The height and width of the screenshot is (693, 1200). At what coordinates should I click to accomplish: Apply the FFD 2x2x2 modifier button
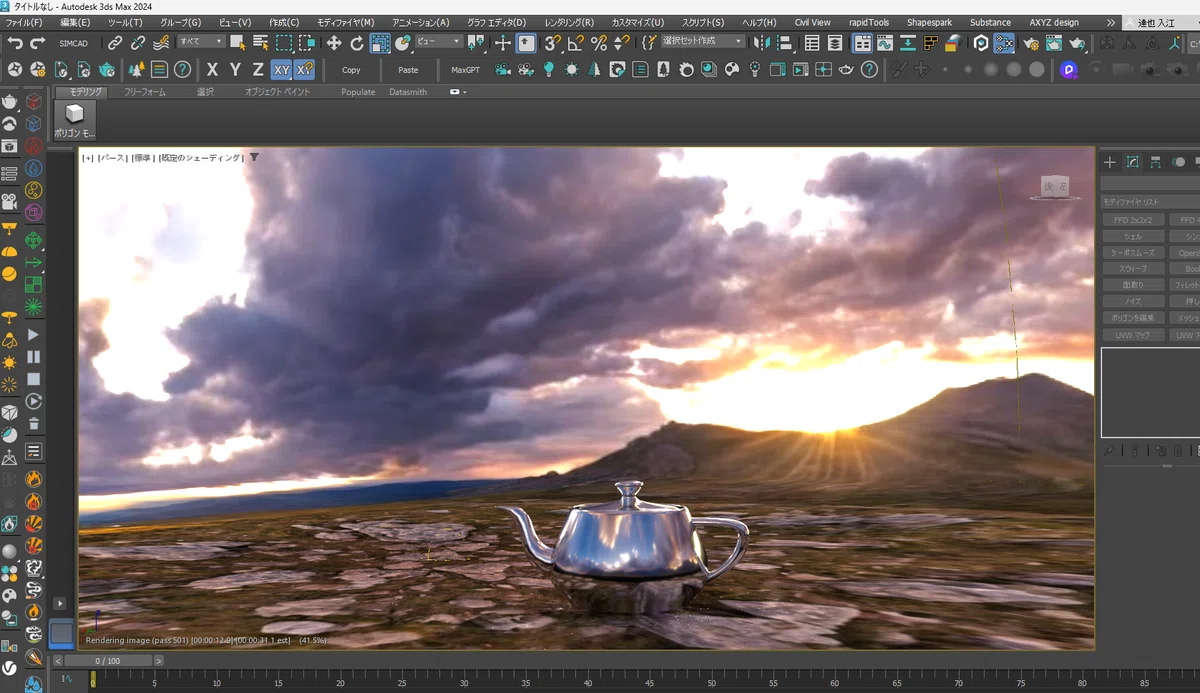(1133, 220)
